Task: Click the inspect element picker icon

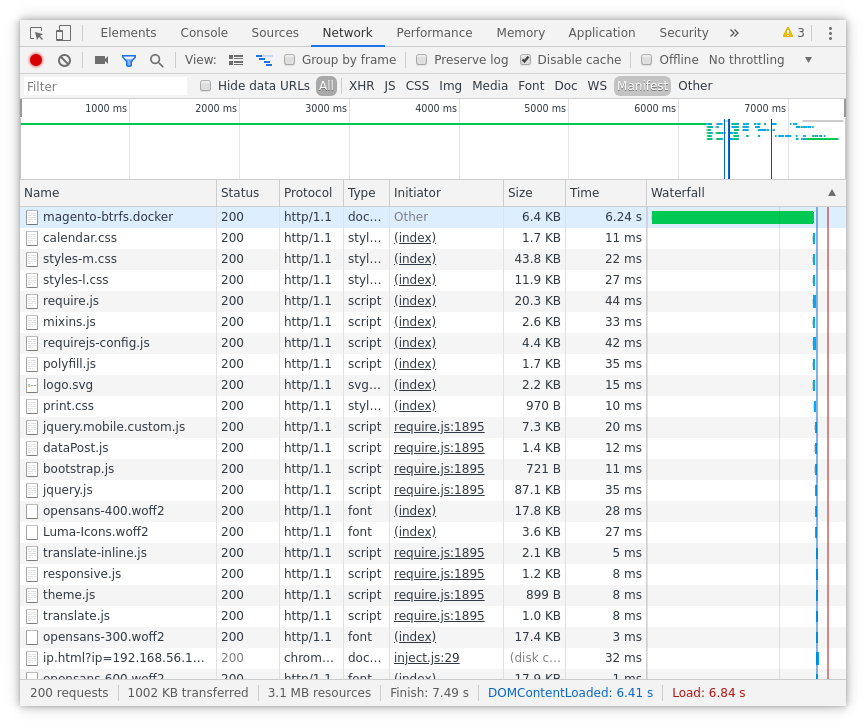Action: tap(37, 33)
